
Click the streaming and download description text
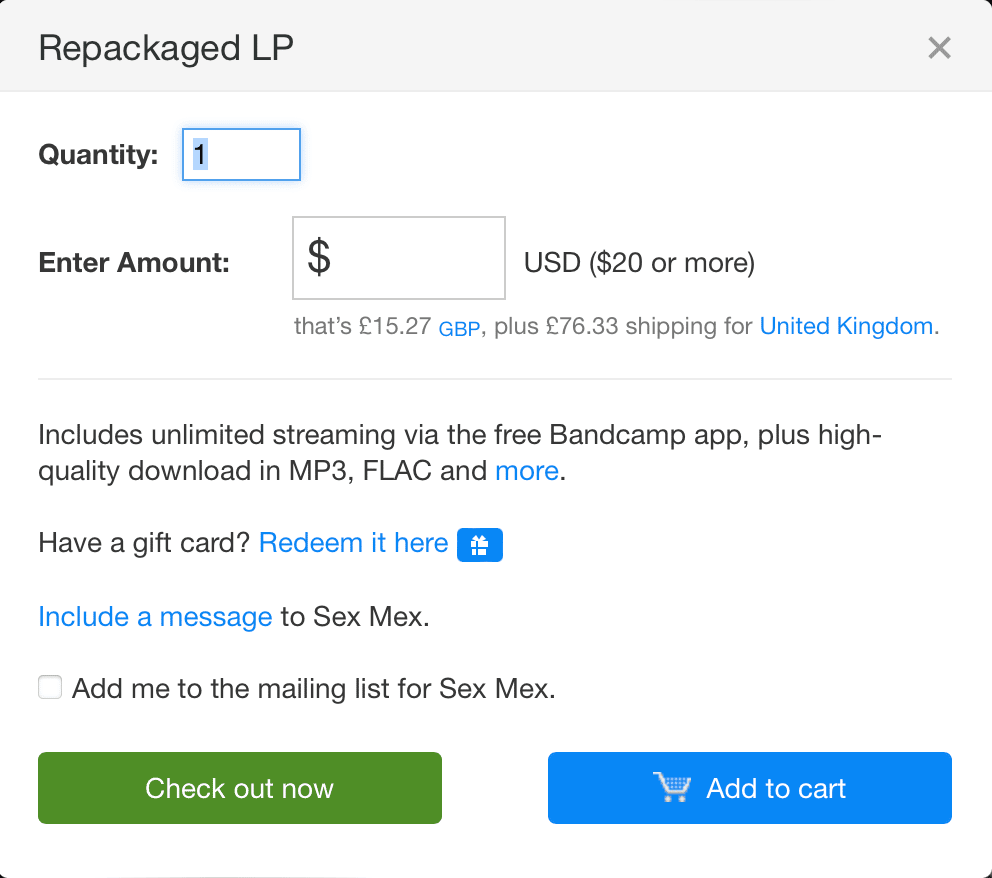pos(460,453)
